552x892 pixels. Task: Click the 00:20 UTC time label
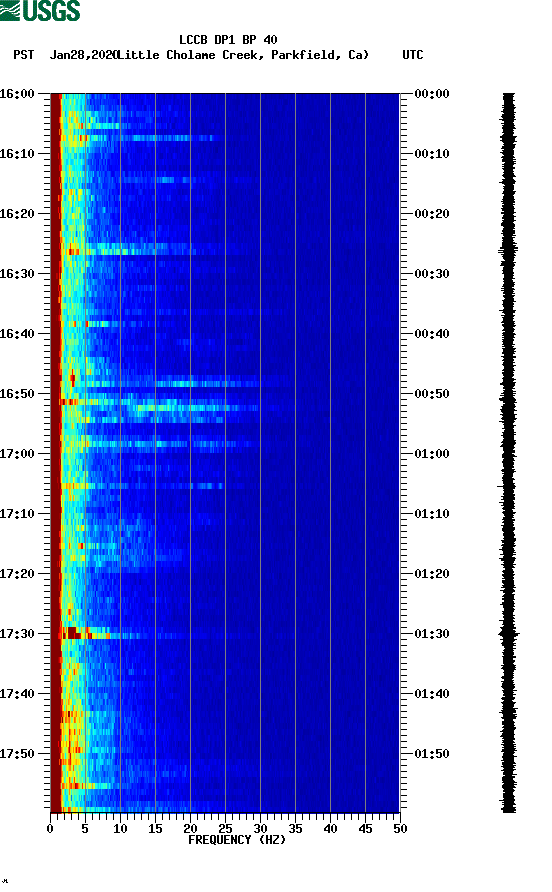432,213
